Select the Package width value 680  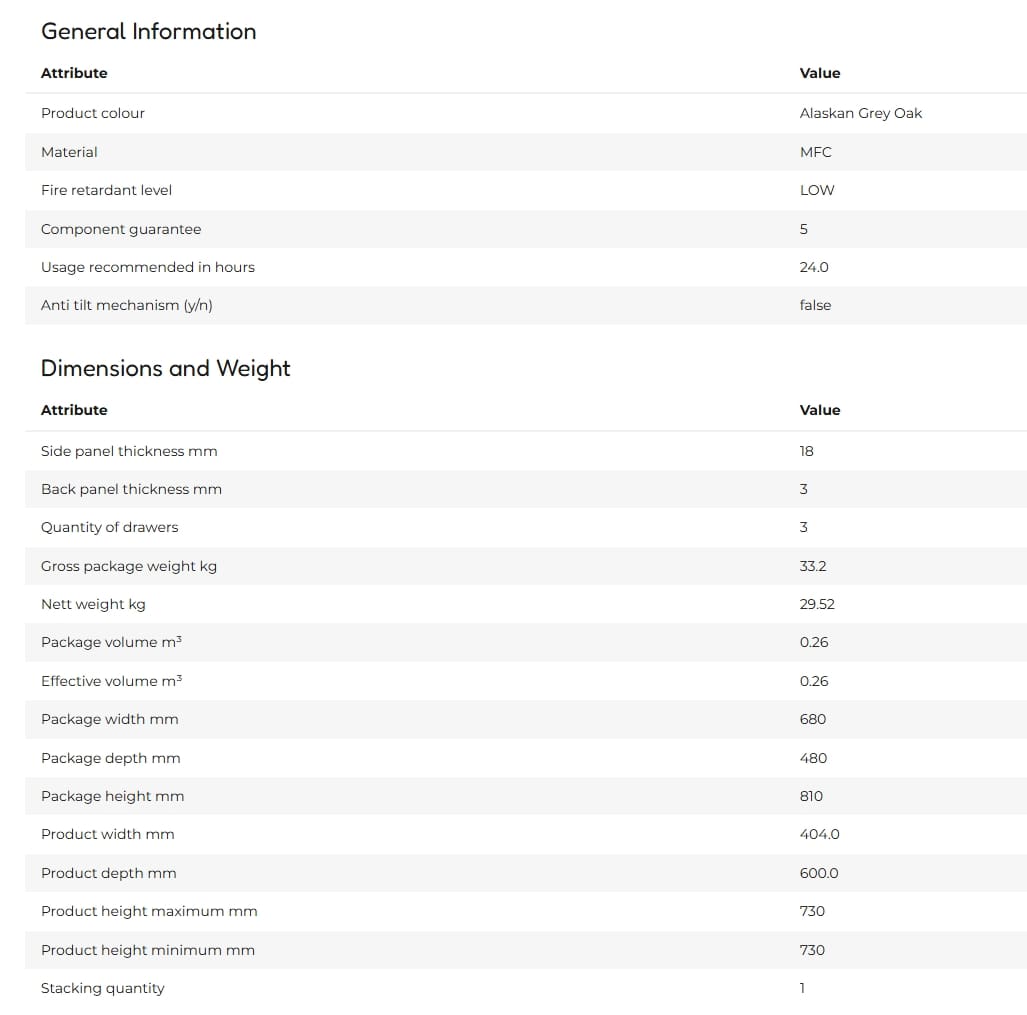click(x=813, y=719)
